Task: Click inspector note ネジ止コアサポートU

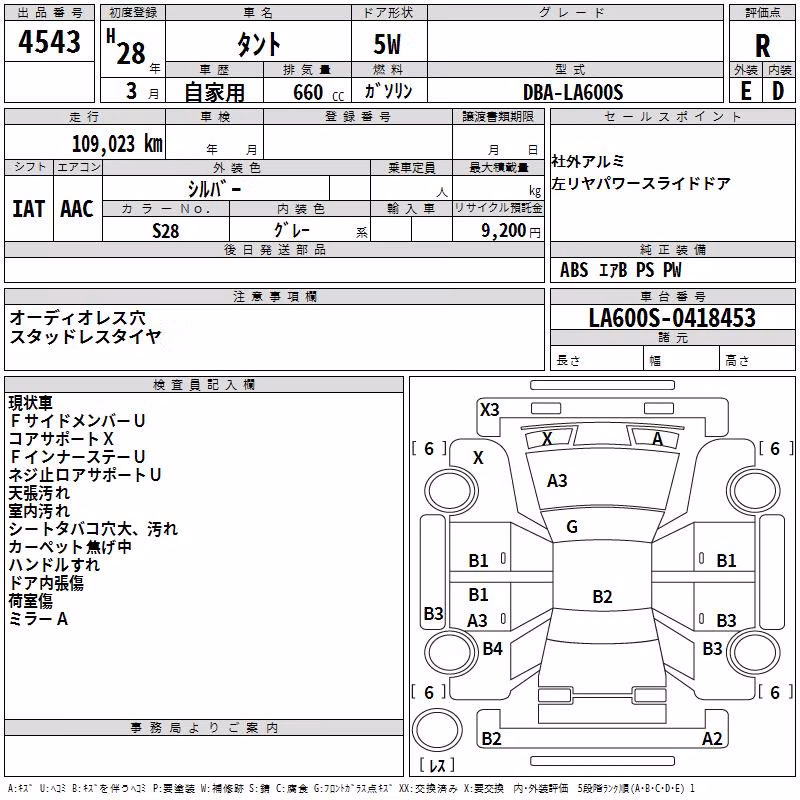Action: click(85, 475)
